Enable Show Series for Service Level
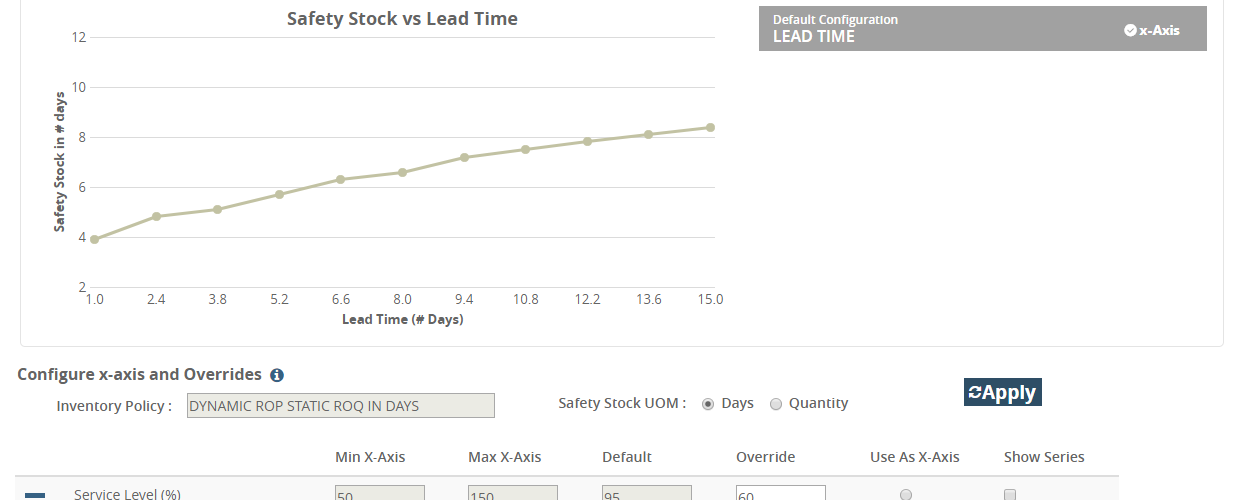Viewport: 1249px width, 500px height. 1010,494
